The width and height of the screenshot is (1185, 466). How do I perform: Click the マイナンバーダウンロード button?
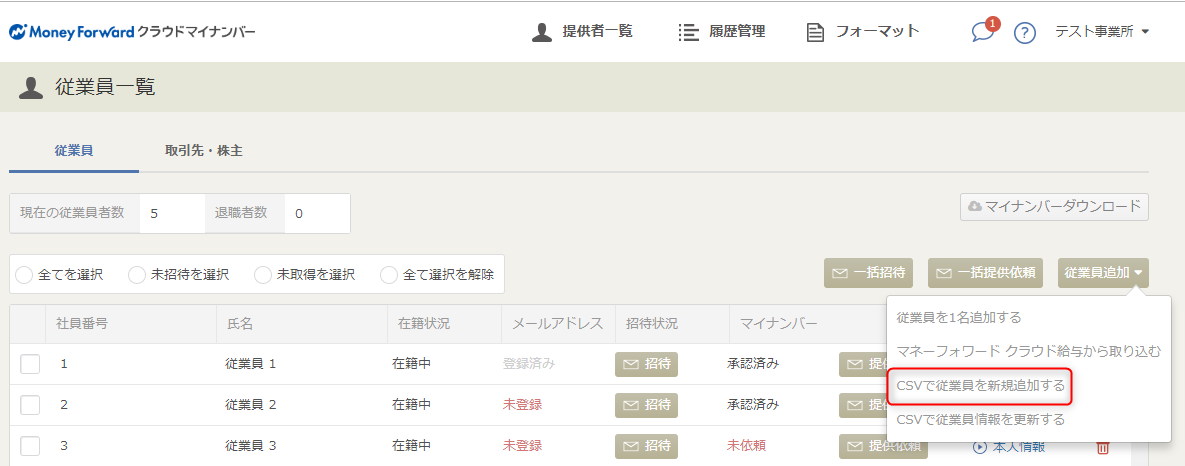pyautogui.click(x=1054, y=207)
